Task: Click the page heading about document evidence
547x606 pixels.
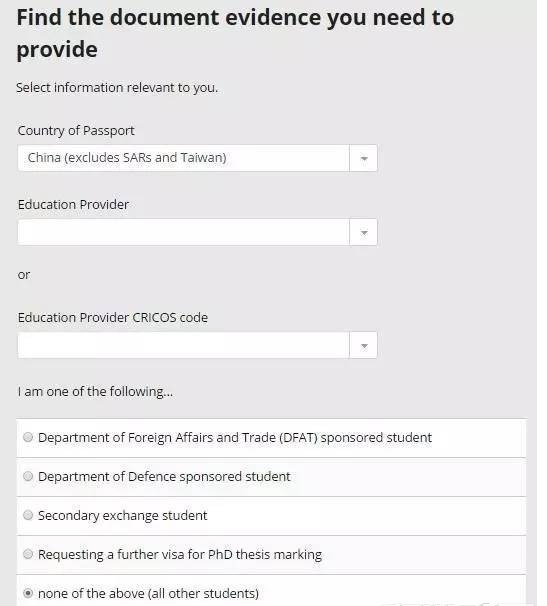Action: (235, 33)
